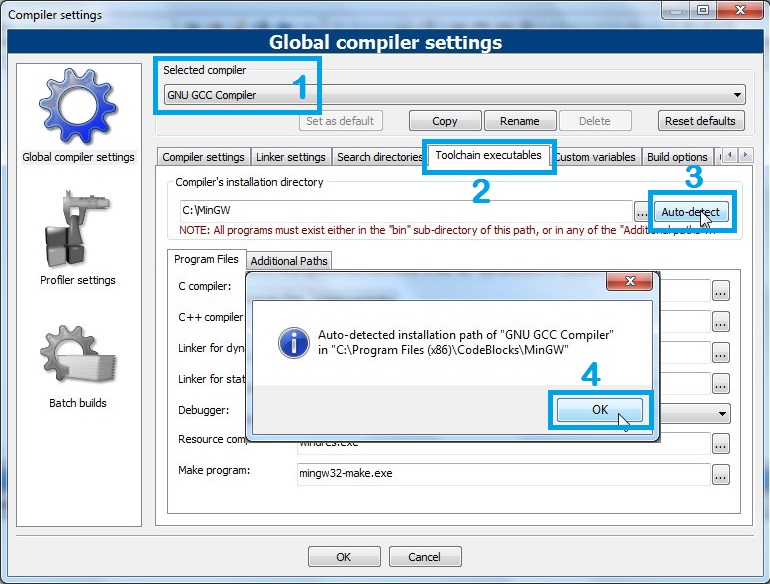
Task: Browse for compiler installation directory
Action: click(641, 212)
